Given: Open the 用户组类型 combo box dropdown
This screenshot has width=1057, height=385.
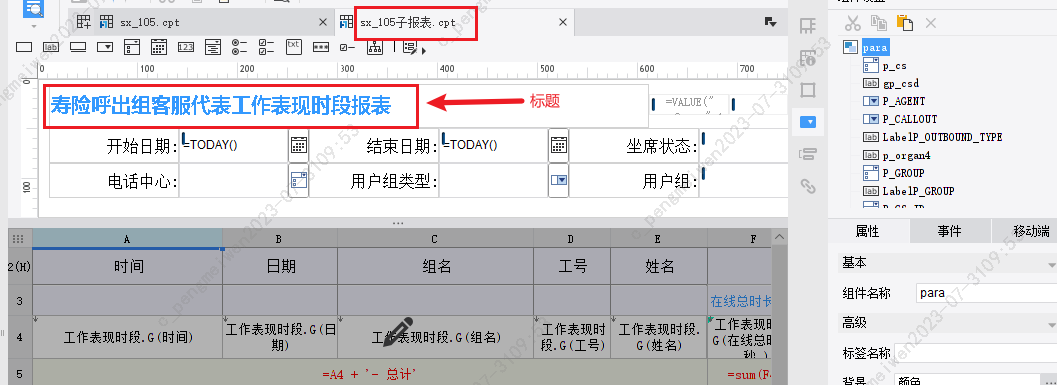Looking at the screenshot, I should [558, 181].
